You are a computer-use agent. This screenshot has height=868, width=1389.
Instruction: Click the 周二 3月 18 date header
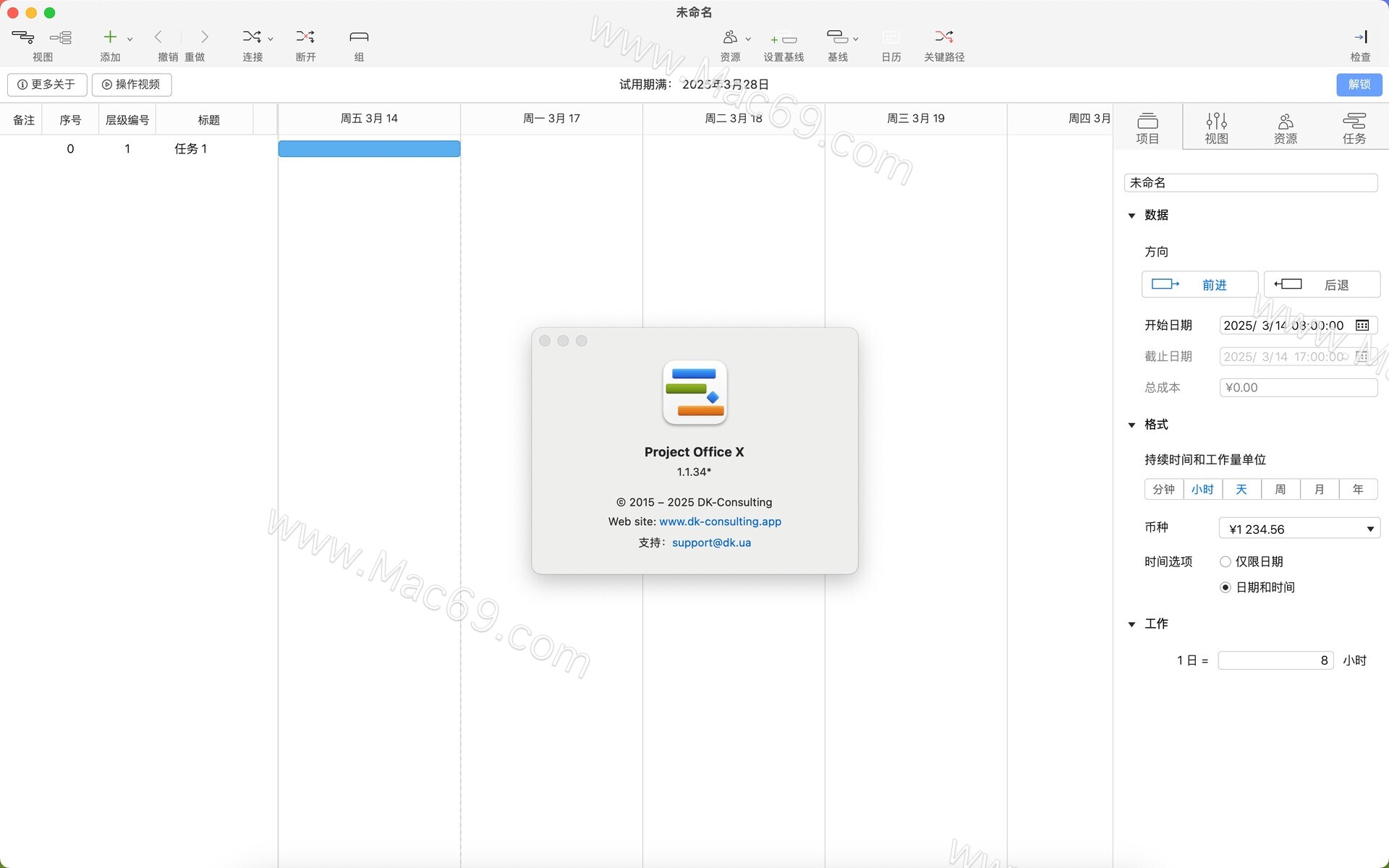pyautogui.click(x=734, y=119)
